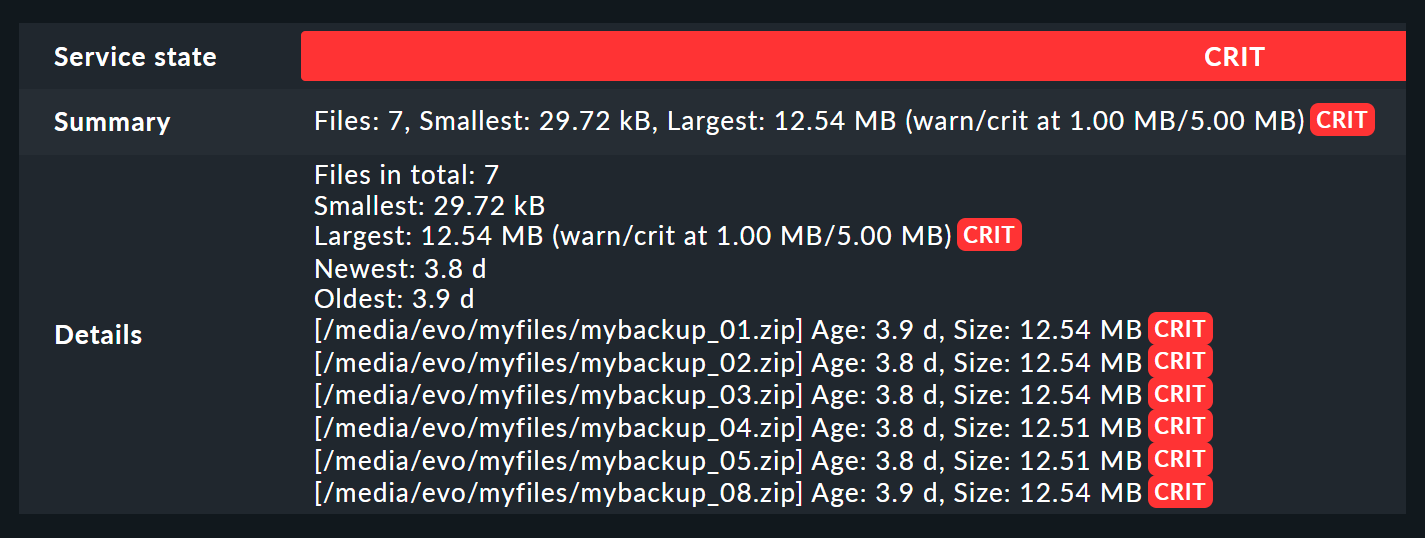Click the "Newest: 3.8 d" line
Screen dimensions: 1425x538
pos(400,269)
